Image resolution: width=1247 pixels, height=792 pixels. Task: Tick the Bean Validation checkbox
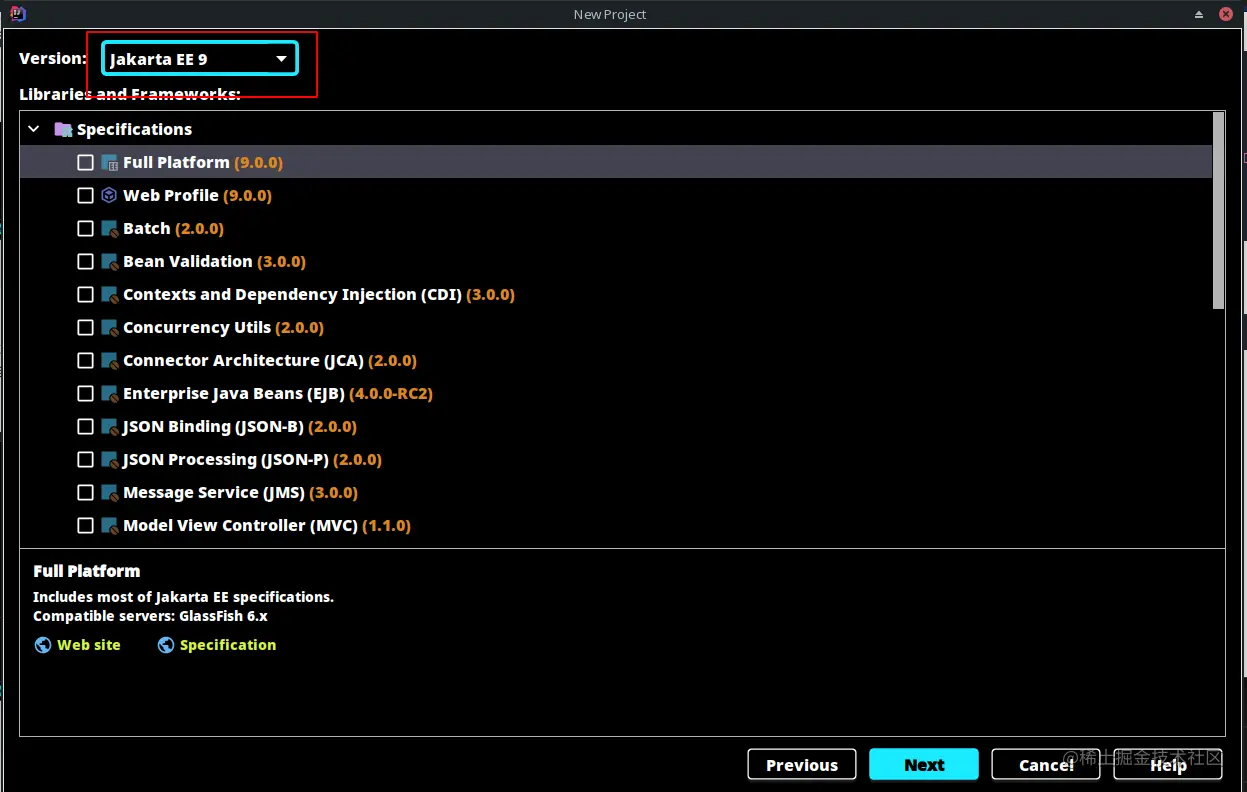click(x=85, y=261)
